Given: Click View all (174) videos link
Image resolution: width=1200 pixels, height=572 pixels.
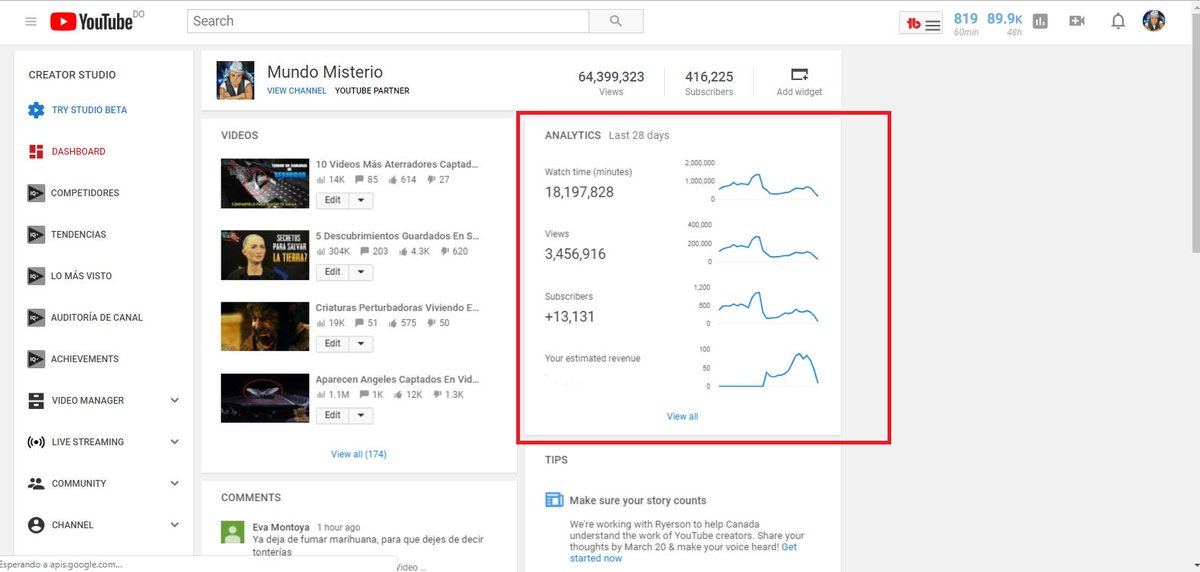Looking at the screenshot, I should tap(358, 454).
